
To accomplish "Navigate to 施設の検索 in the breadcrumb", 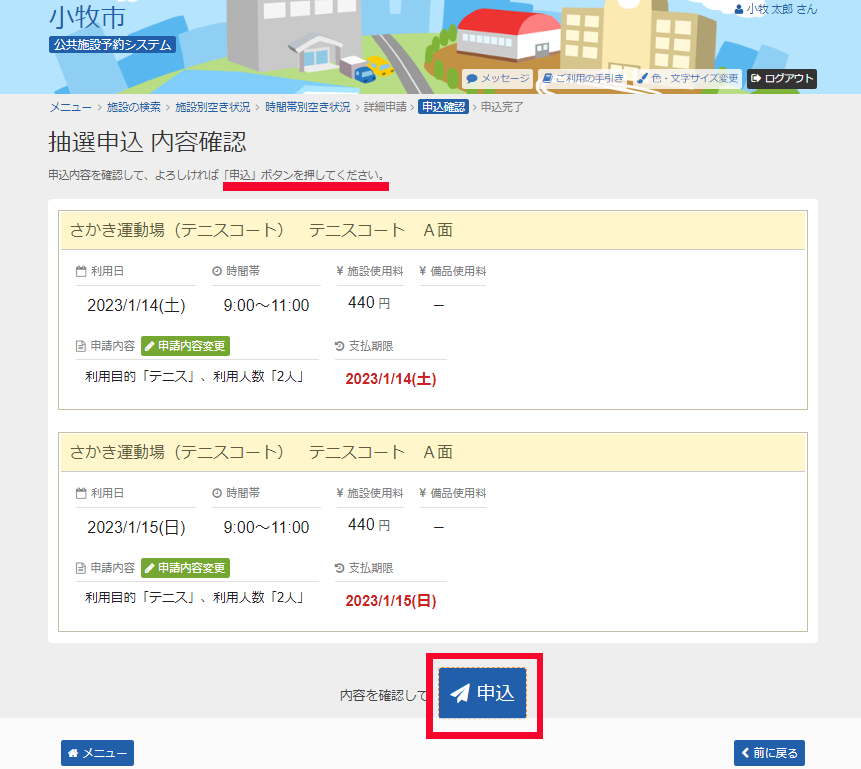I will (x=133, y=106).
